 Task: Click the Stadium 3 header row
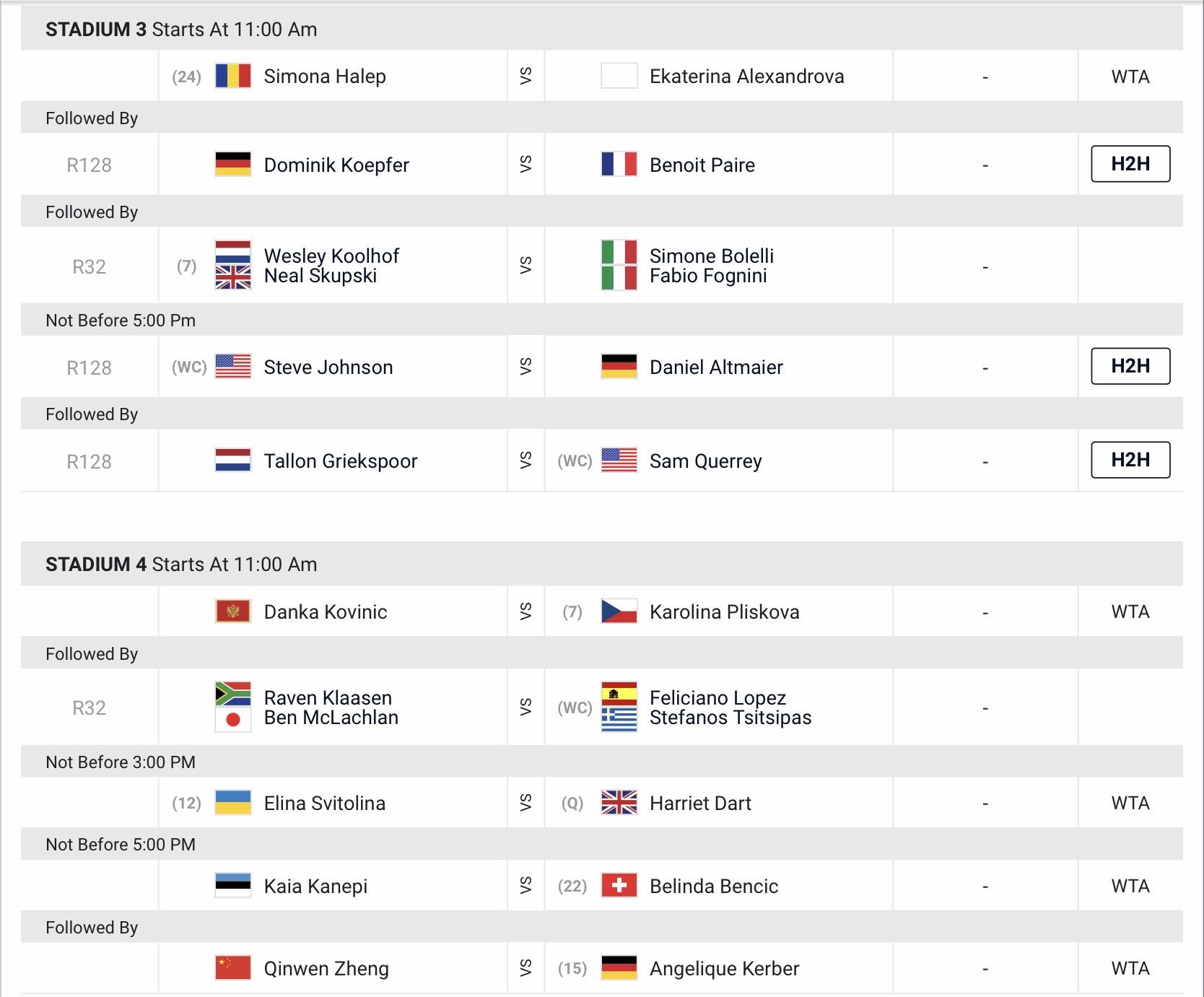click(x=602, y=29)
